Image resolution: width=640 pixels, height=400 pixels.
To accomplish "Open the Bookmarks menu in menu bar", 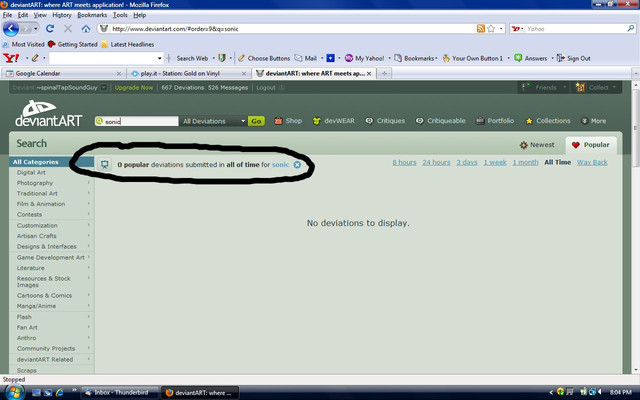I will [92, 15].
